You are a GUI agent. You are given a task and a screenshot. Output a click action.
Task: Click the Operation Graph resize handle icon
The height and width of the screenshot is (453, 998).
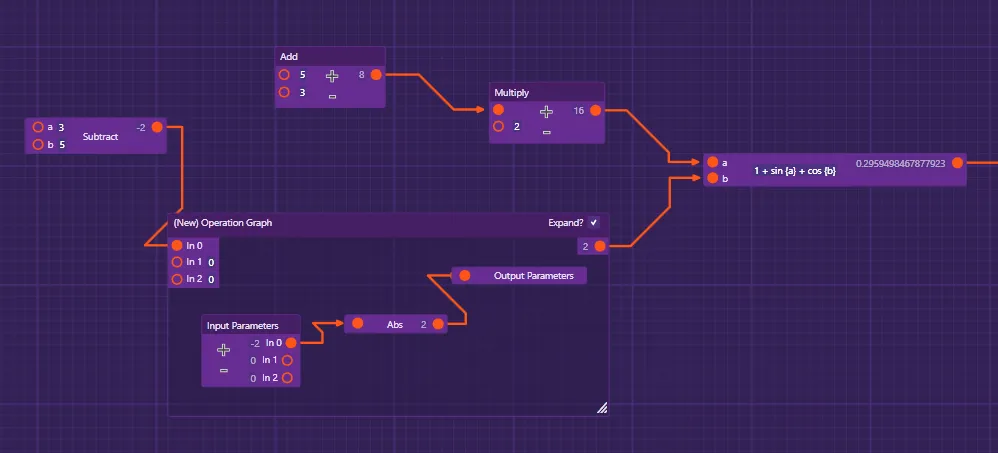click(x=601, y=408)
